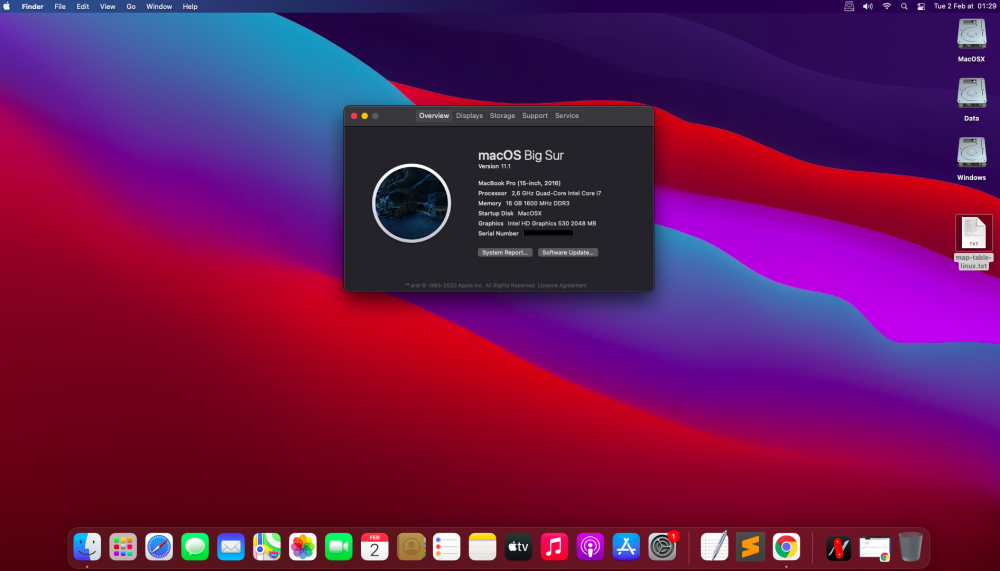Image resolution: width=1000 pixels, height=571 pixels.
Task: Launch Google Chrome from the Dock
Action: point(786,547)
